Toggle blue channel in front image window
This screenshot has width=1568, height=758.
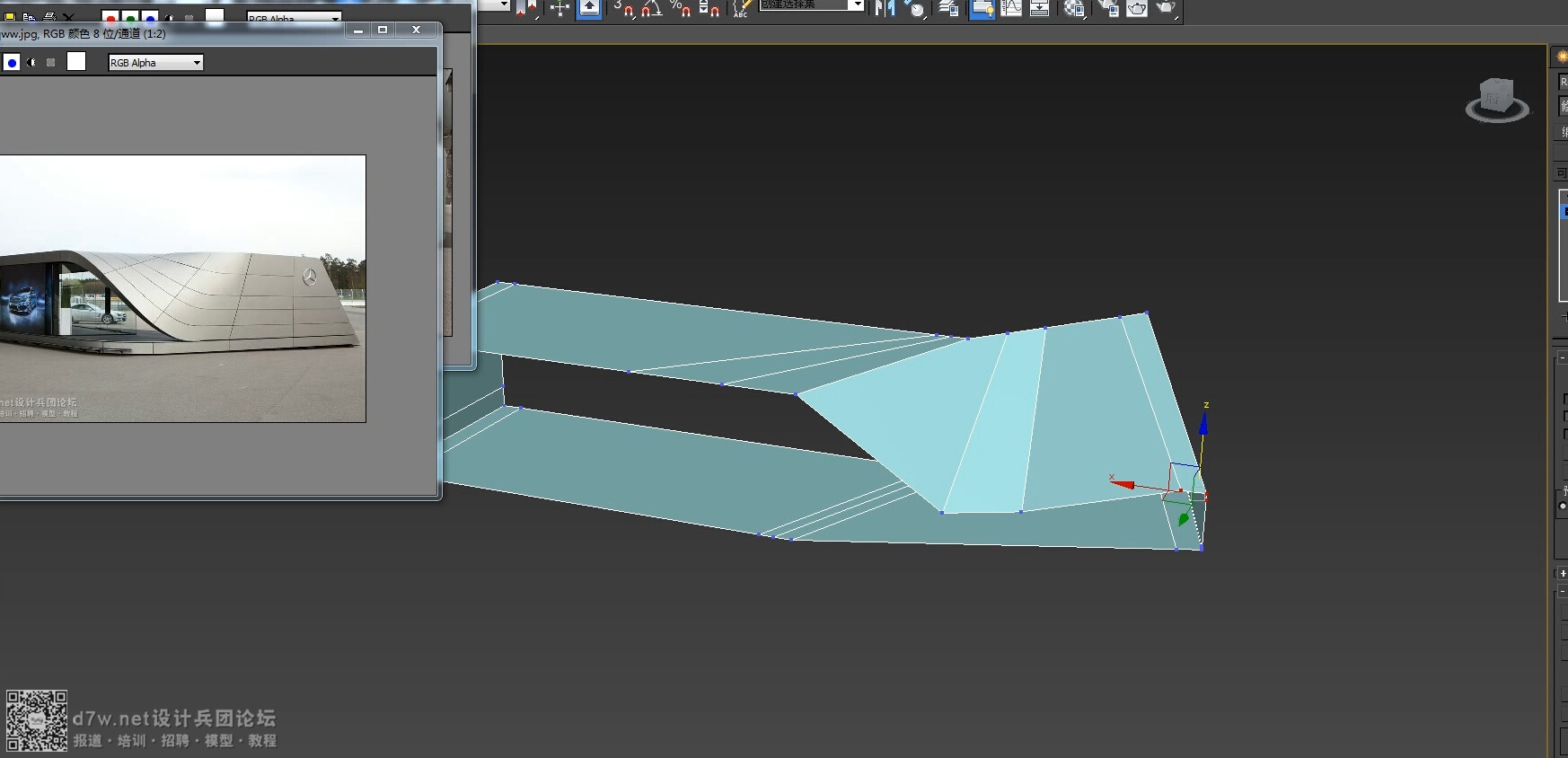pyautogui.click(x=12, y=62)
